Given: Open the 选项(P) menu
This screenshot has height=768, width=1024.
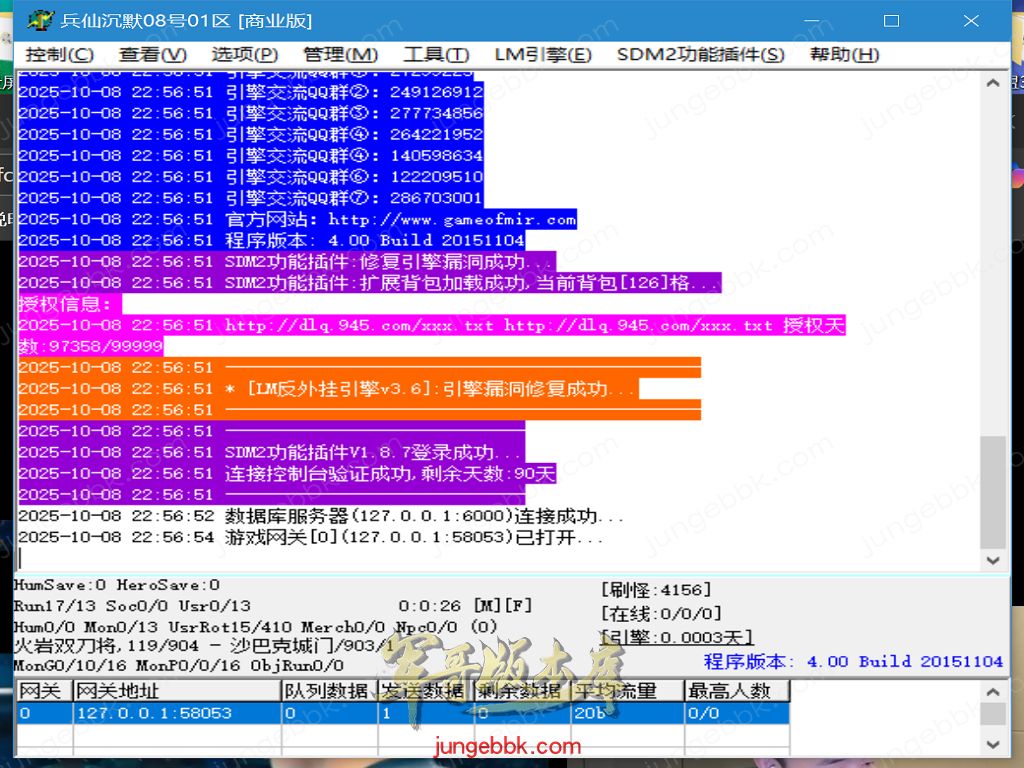Looking at the screenshot, I should click(245, 54).
